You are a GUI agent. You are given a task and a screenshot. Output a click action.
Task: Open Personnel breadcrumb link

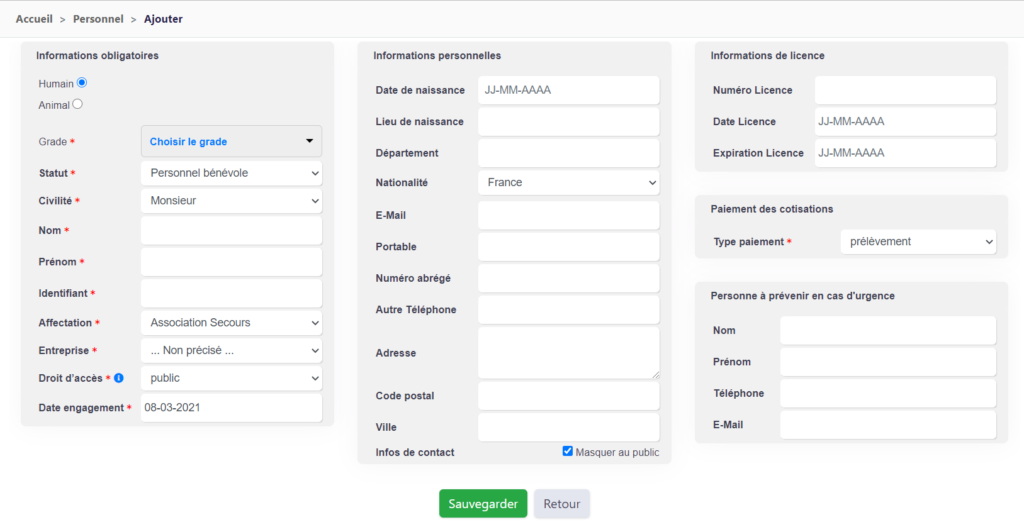(98, 19)
